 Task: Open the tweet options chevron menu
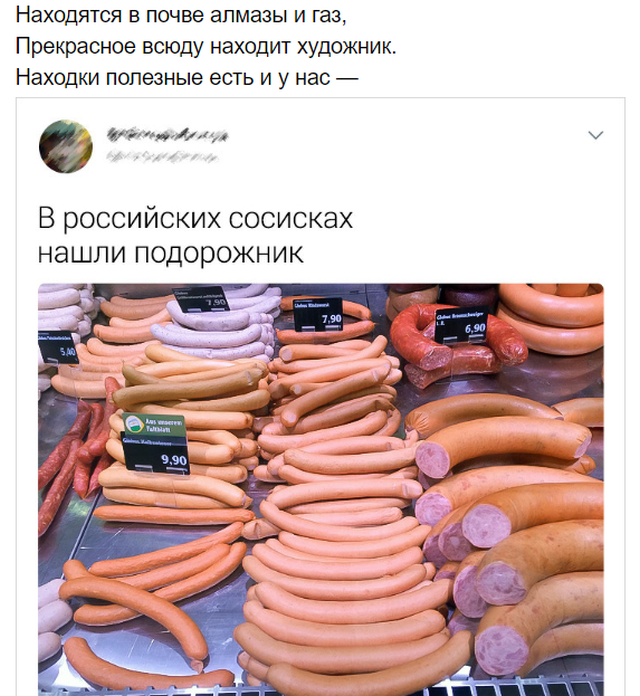(595, 135)
